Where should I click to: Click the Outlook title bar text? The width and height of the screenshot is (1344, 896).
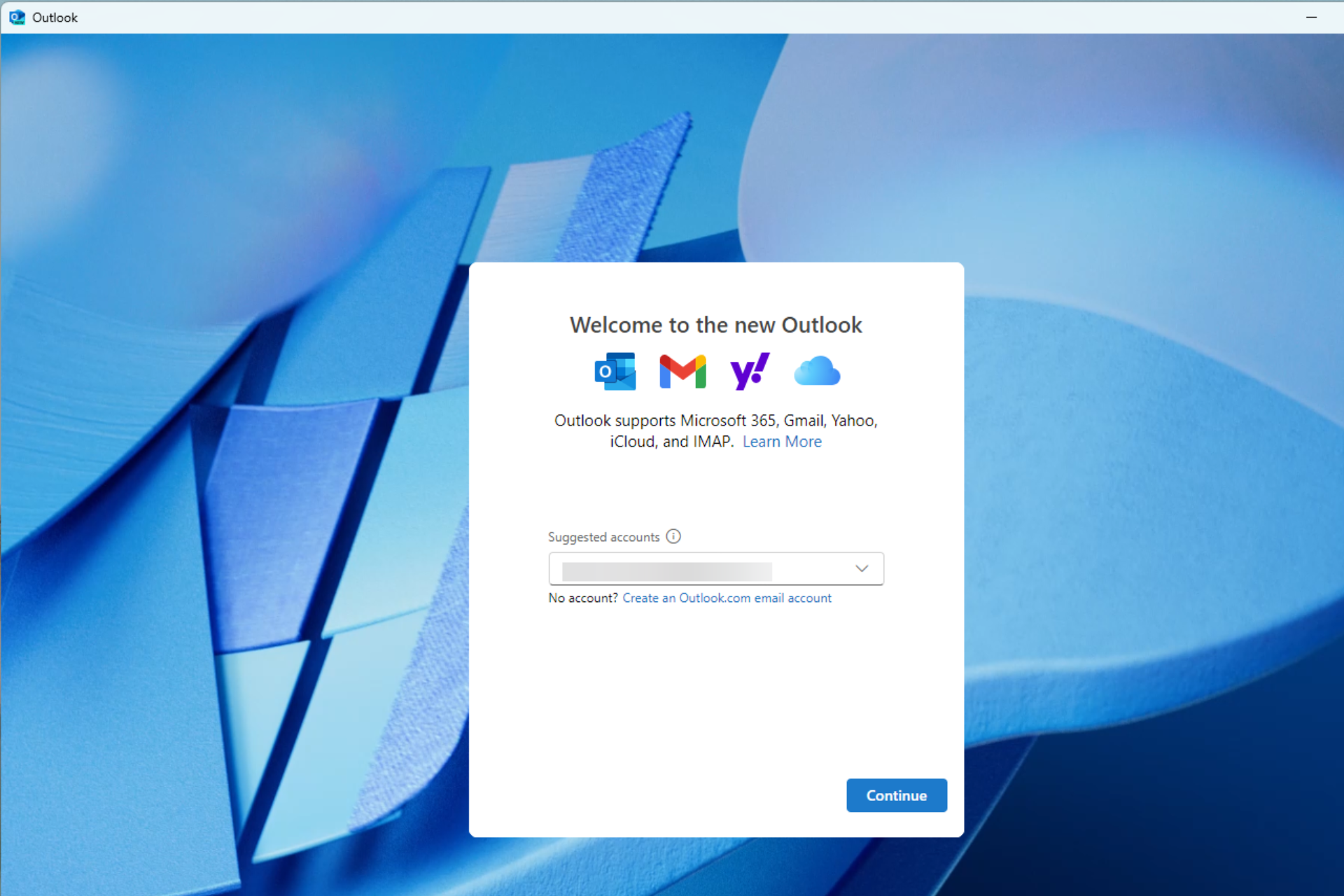pyautogui.click(x=55, y=17)
